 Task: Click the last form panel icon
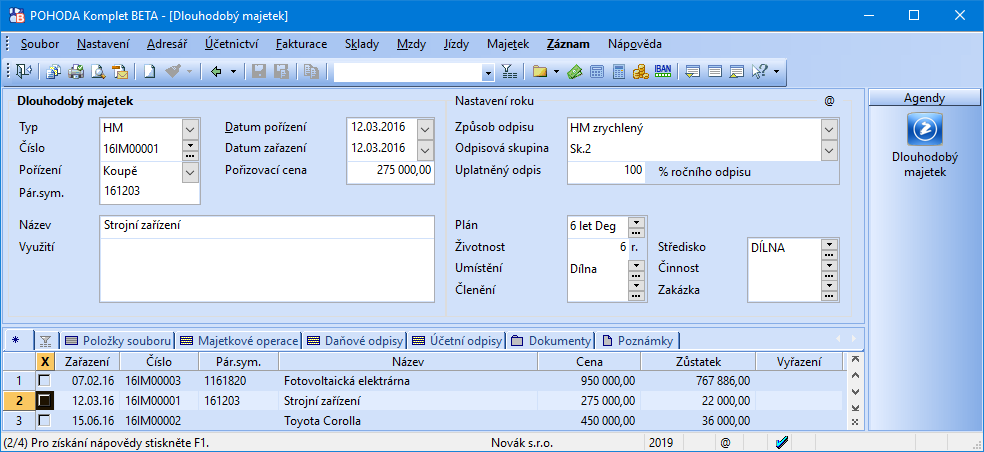(737, 72)
